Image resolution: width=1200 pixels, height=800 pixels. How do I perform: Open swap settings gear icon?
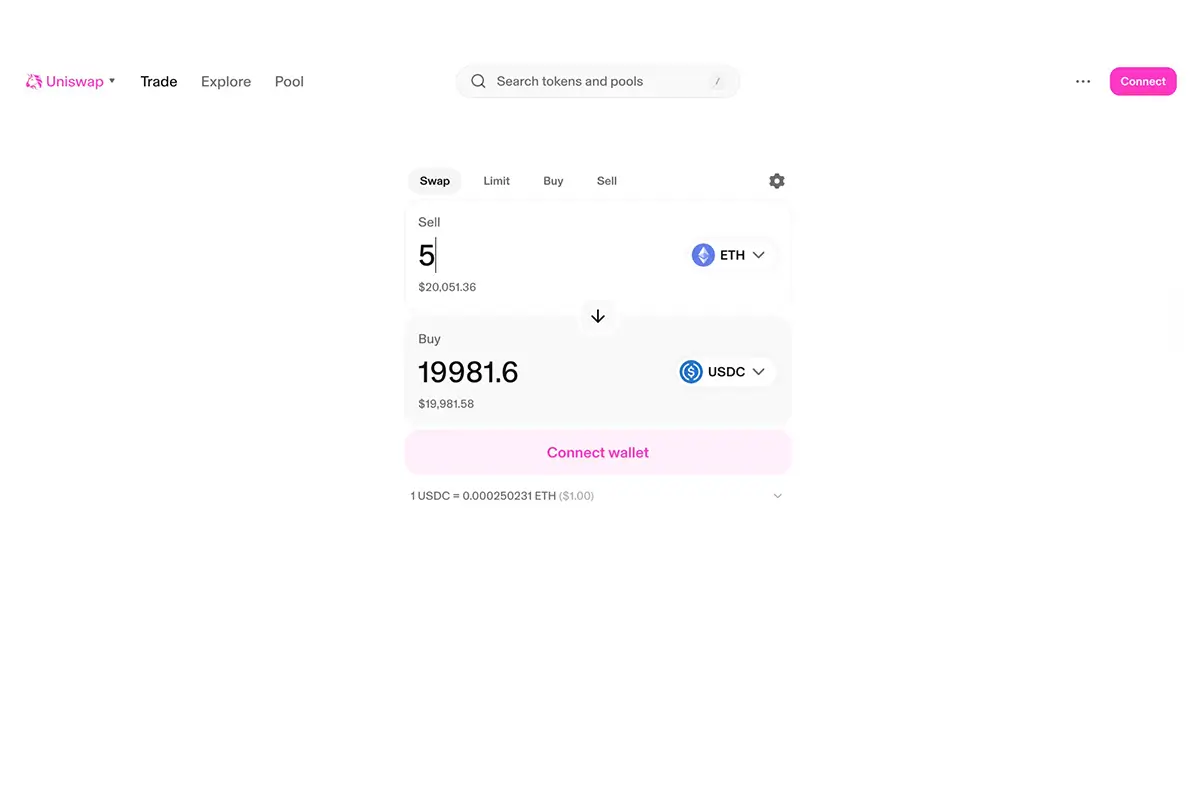pyautogui.click(x=777, y=181)
